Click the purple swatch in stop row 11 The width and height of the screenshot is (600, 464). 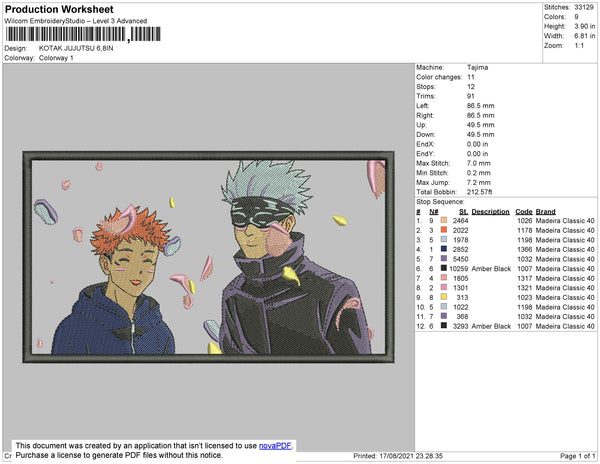pyautogui.click(x=444, y=316)
